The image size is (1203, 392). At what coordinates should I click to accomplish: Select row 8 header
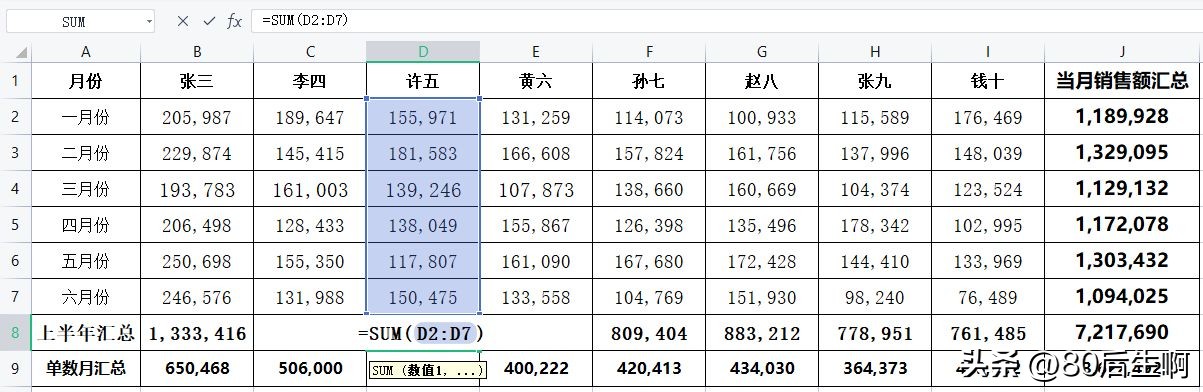tap(16, 333)
